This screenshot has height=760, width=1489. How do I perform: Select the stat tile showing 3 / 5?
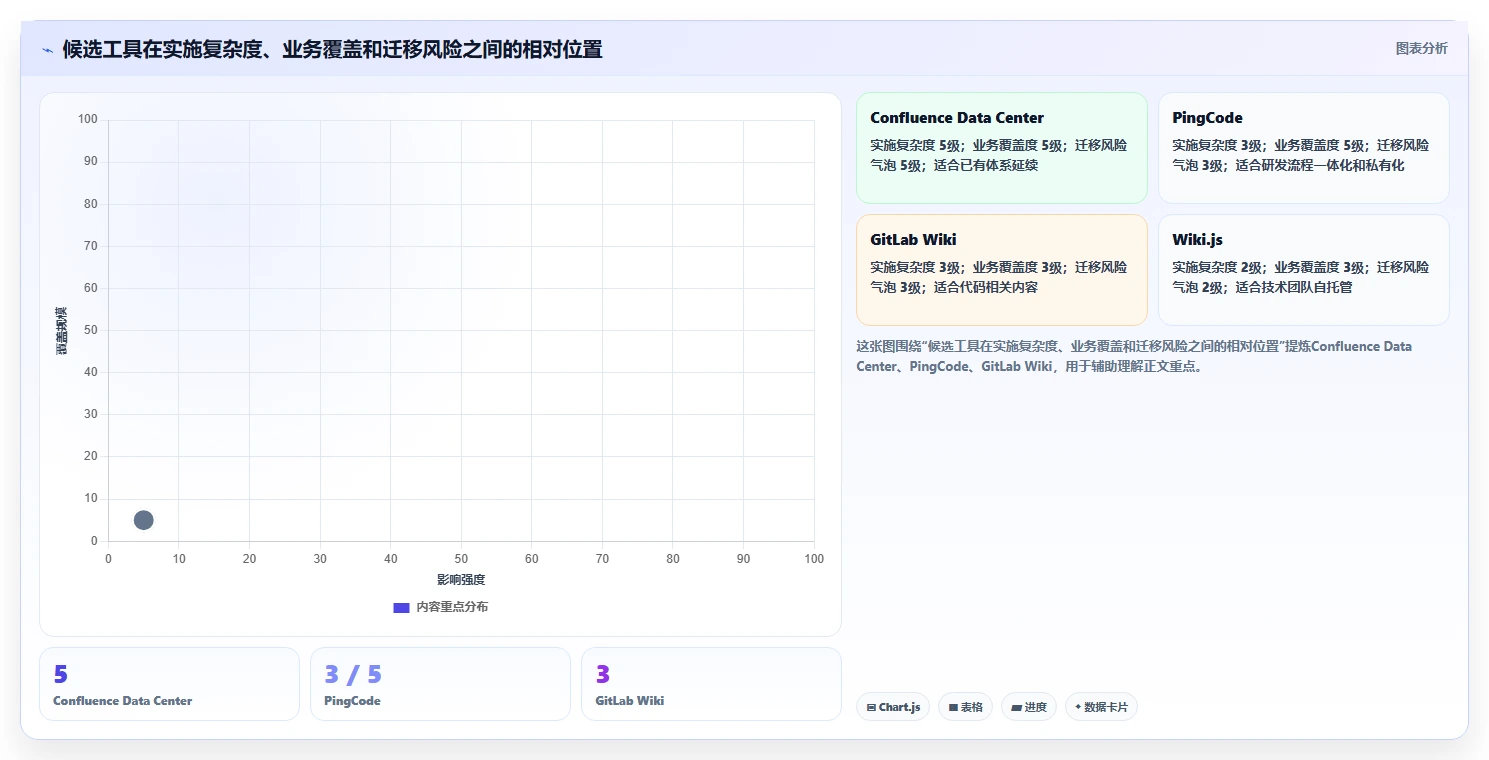440,684
